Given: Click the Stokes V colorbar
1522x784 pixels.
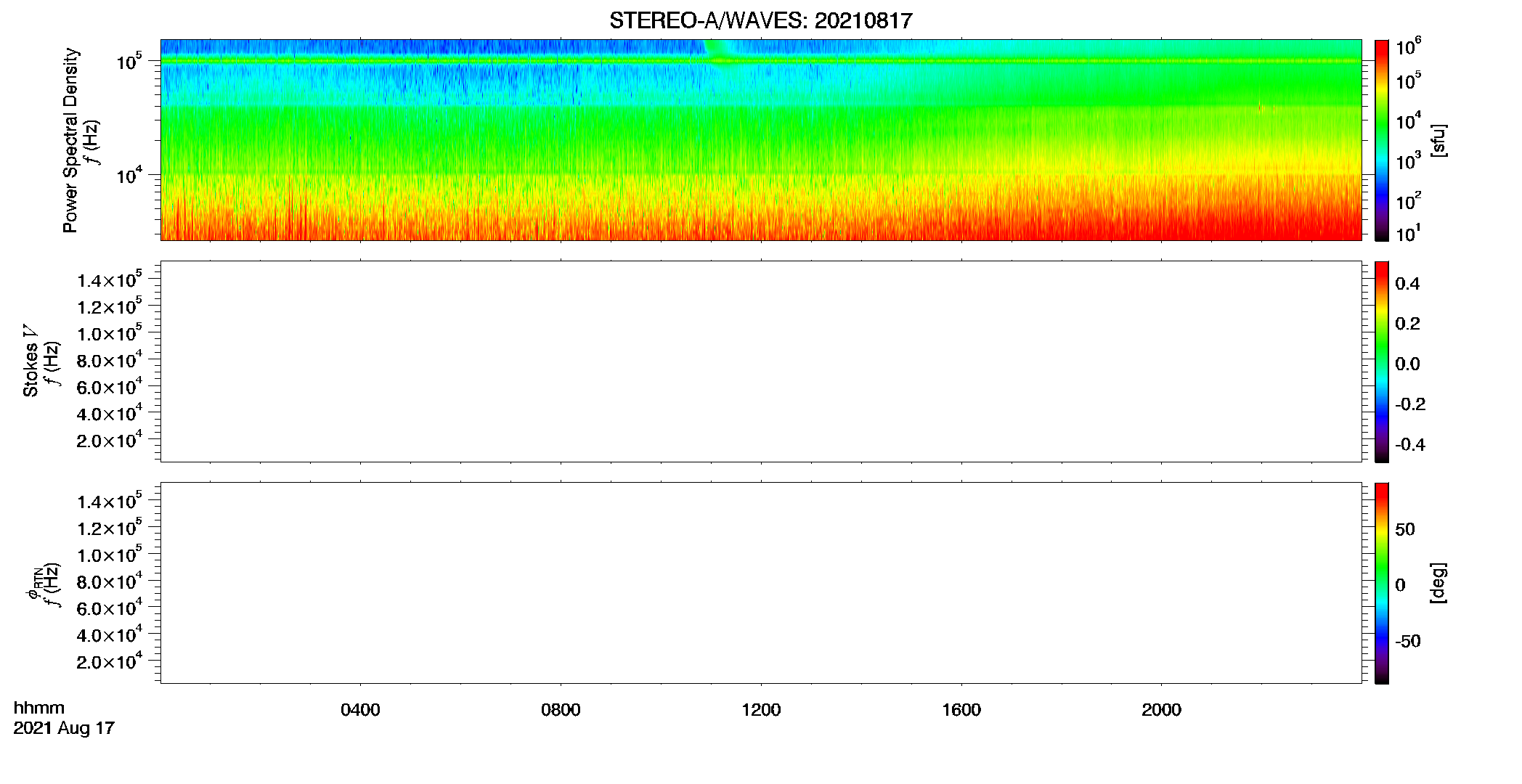Looking at the screenshot, I should [1382, 362].
